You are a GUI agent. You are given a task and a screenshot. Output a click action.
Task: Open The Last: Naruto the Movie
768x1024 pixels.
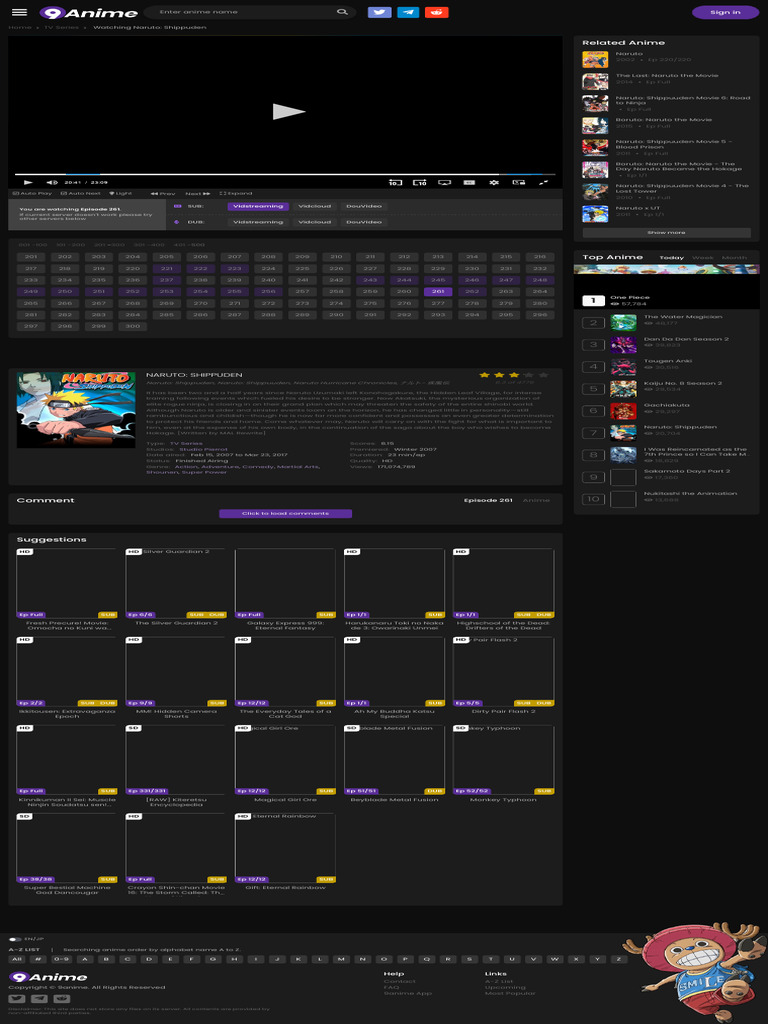point(667,76)
